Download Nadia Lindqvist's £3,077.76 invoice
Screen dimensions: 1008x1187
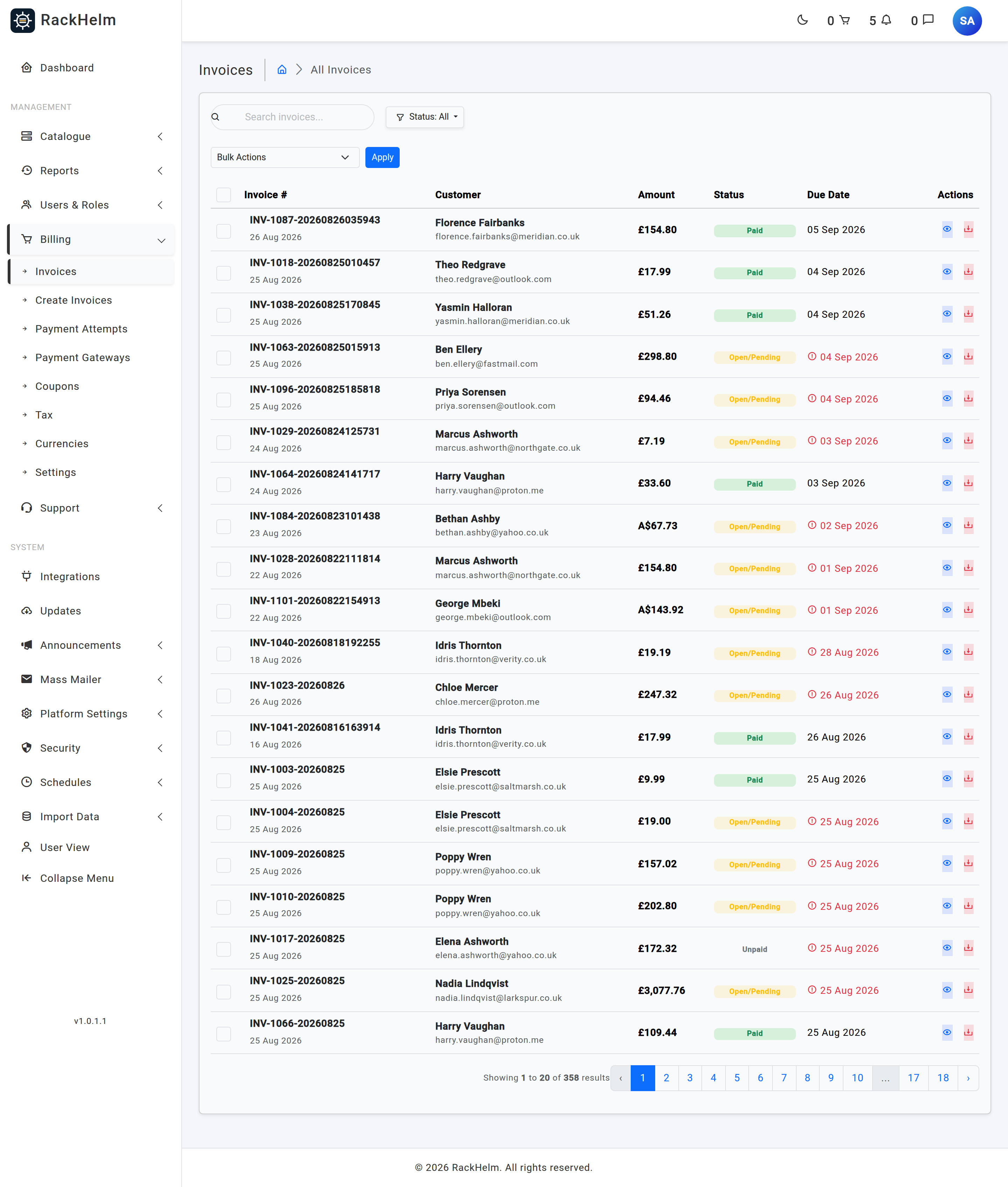pos(968,990)
